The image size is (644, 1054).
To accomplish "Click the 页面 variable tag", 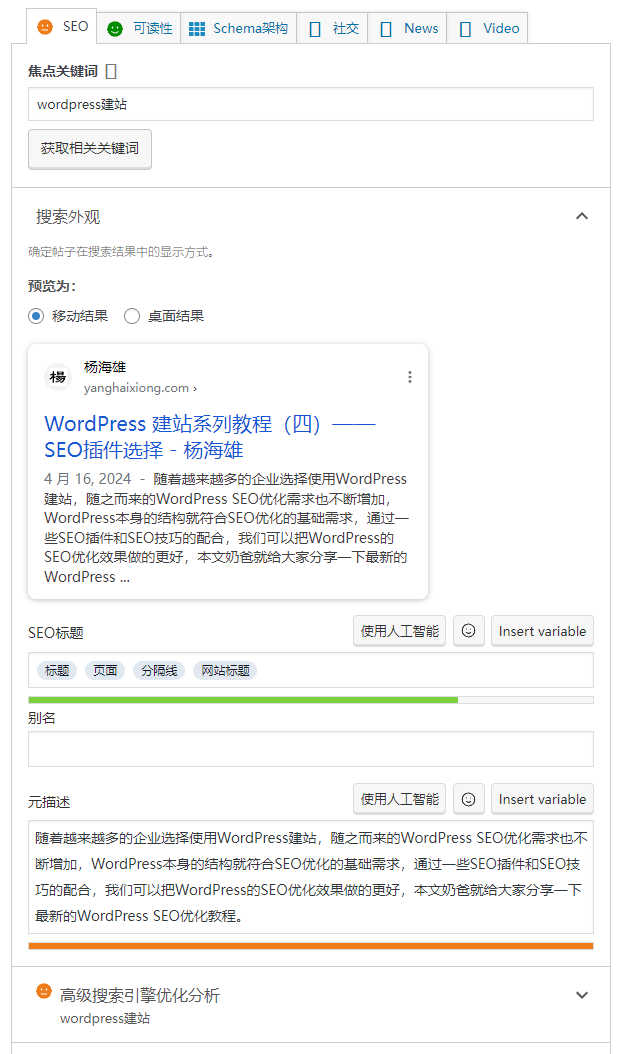I will 105,670.
